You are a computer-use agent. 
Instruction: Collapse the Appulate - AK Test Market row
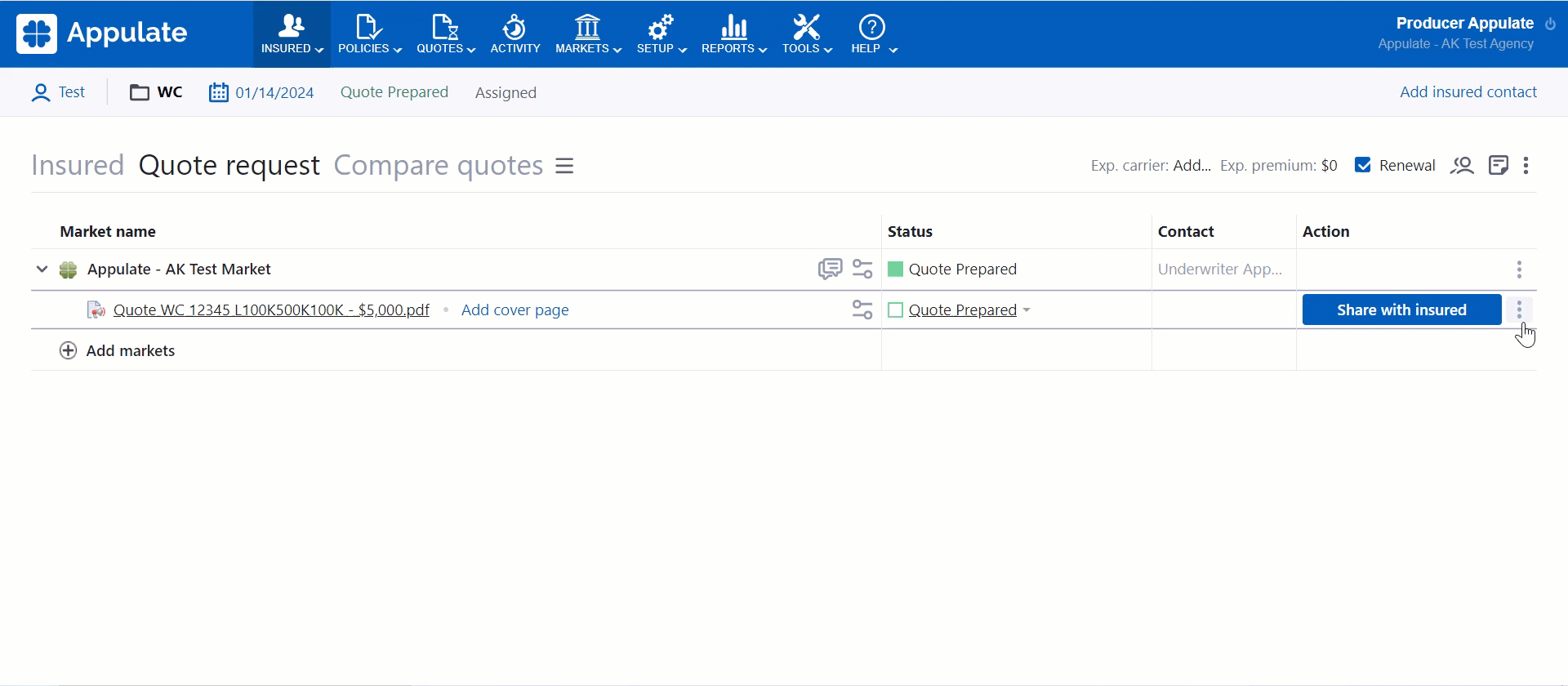pyautogui.click(x=42, y=269)
